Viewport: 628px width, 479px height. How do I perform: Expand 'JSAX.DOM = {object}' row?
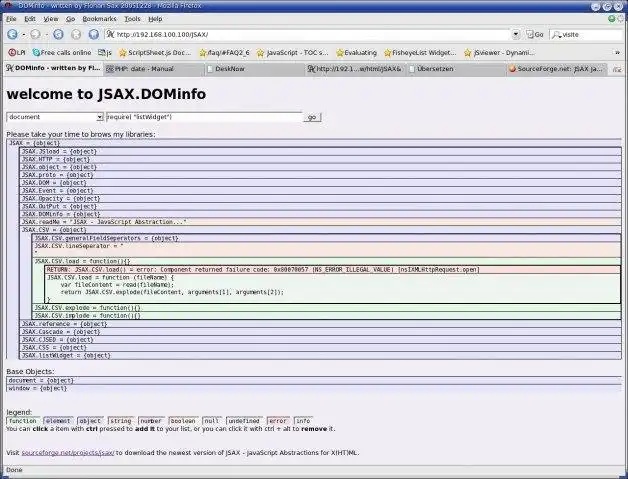(x=320, y=183)
